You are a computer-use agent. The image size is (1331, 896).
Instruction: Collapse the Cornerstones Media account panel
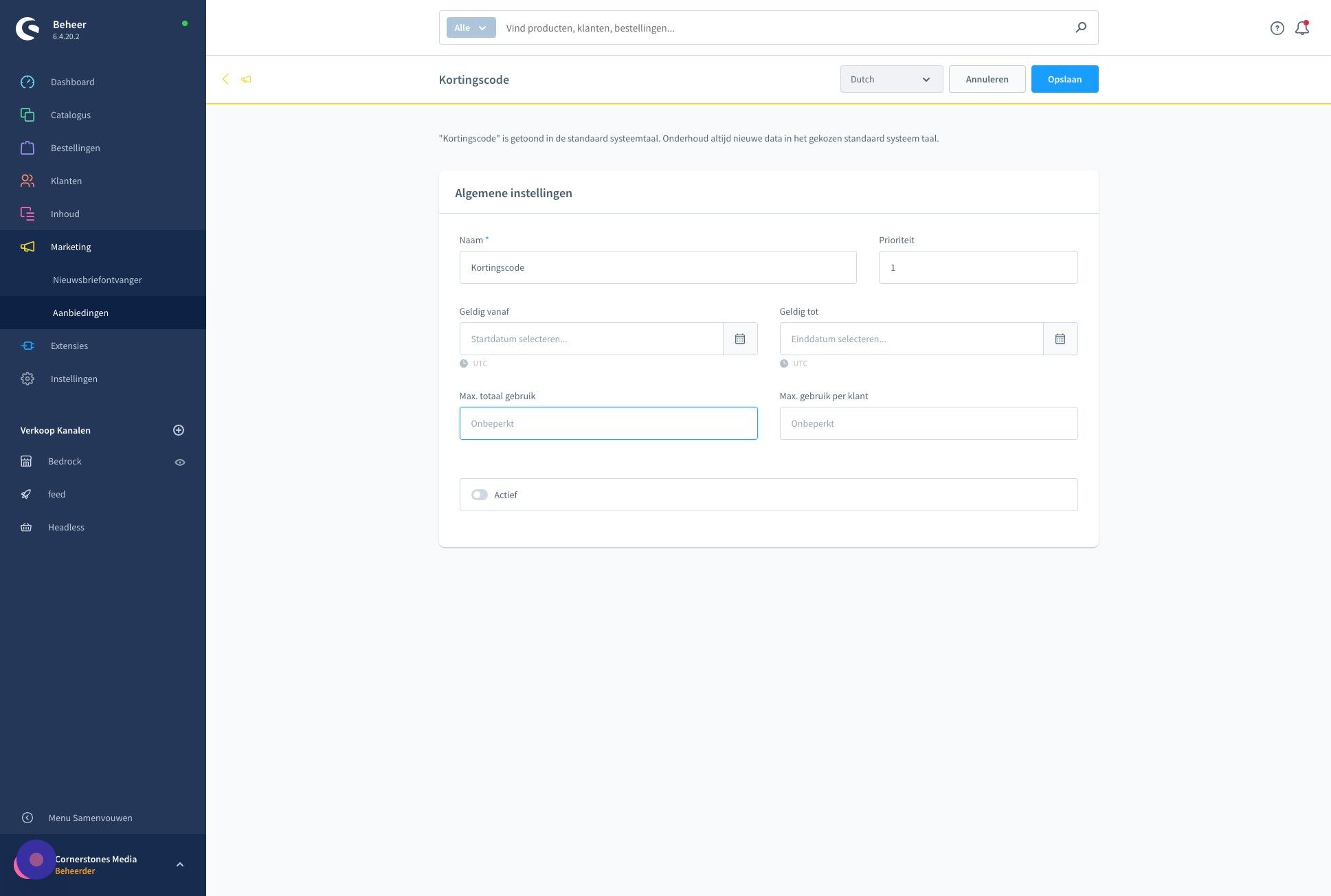181,864
